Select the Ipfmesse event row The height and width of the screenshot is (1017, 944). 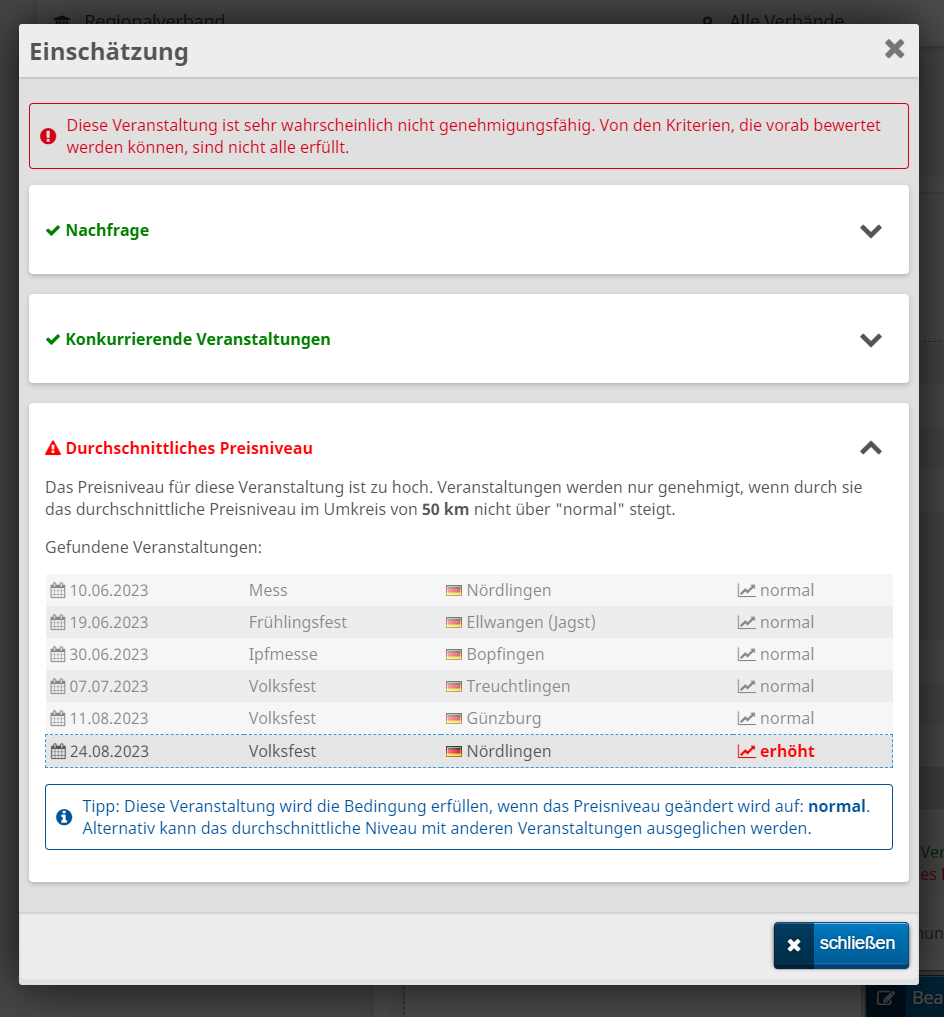click(x=283, y=654)
